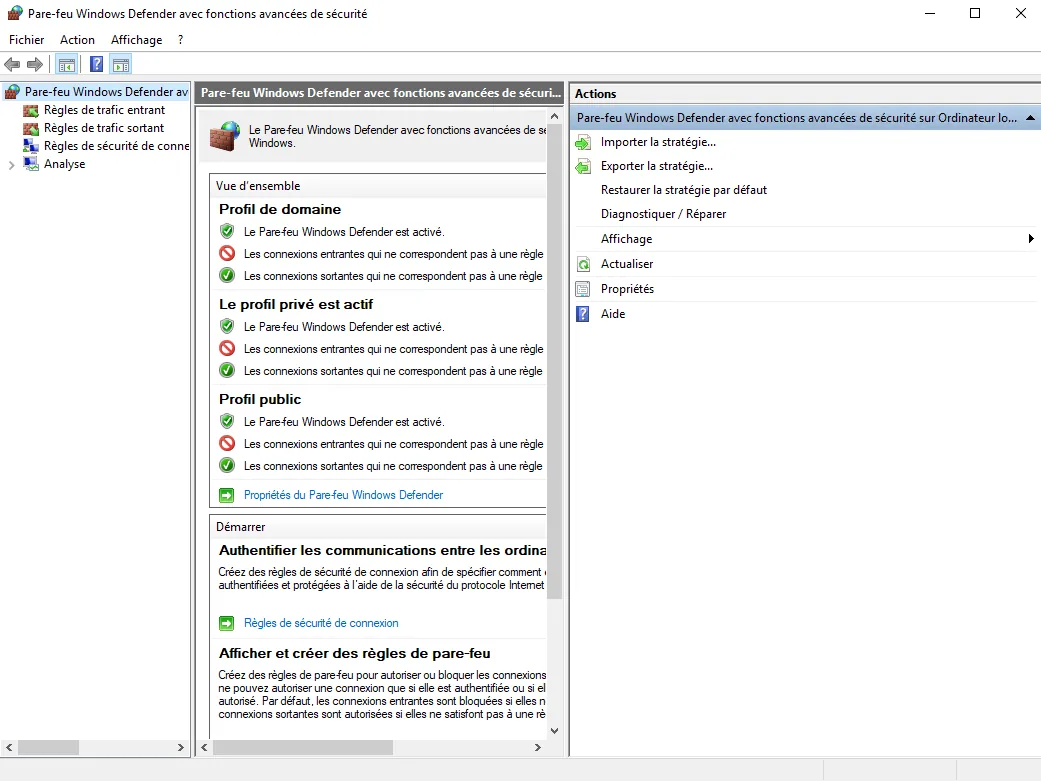This screenshot has height=781, width=1041.
Task: Click the window title bar firewall icon
Action: tap(15, 13)
